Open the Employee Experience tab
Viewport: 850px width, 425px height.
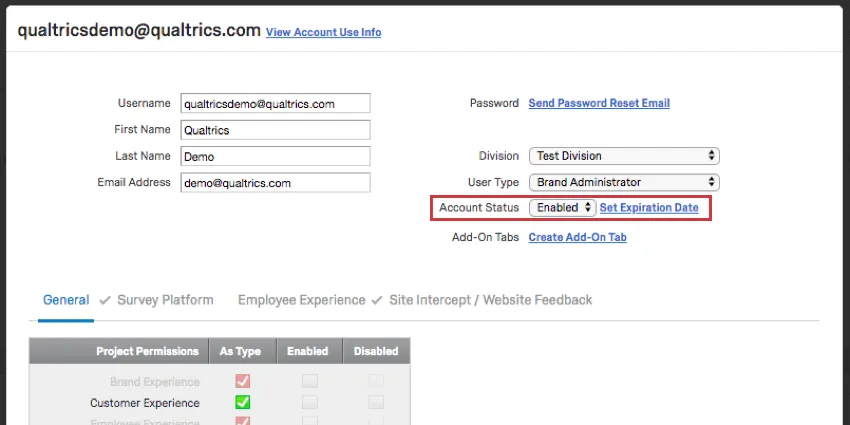click(x=301, y=300)
